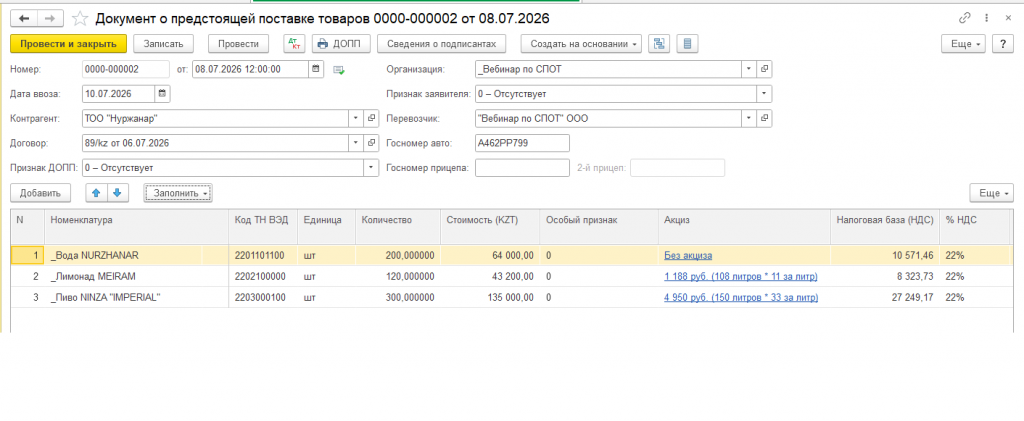
Task: Open the Заполнить dropdown menu
Action: point(178,193)
